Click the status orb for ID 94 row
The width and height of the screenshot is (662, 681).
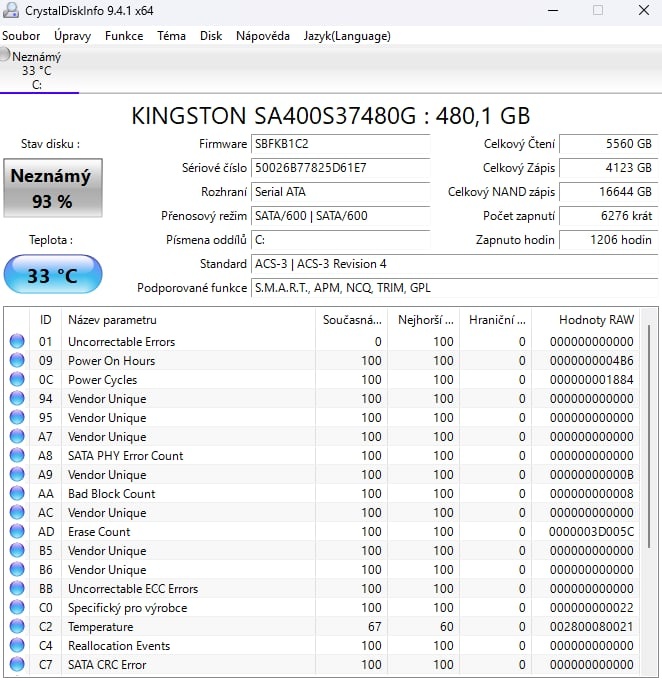(17, 398)
